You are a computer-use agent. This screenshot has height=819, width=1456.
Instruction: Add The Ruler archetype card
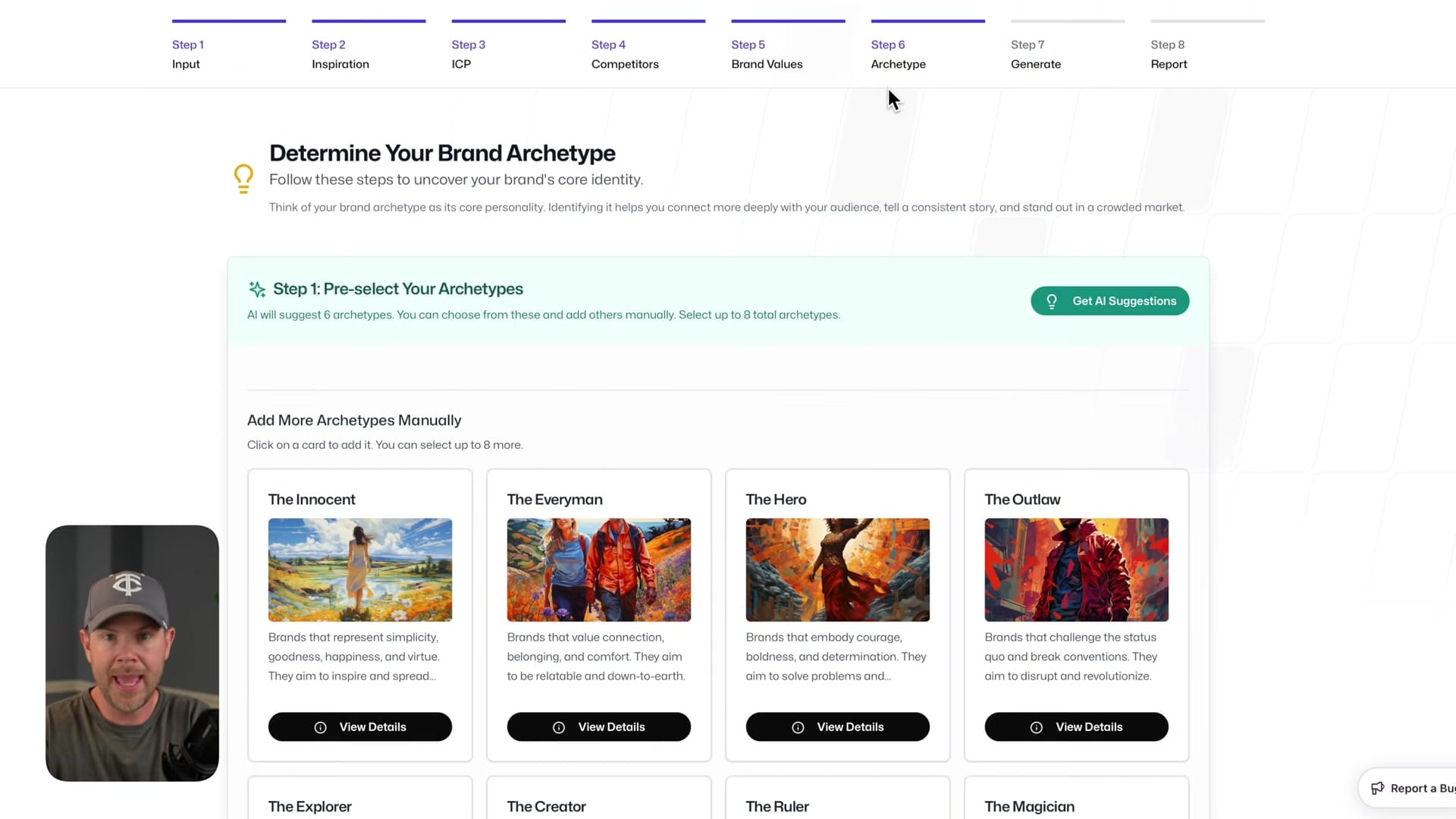(x=838, y=798)
